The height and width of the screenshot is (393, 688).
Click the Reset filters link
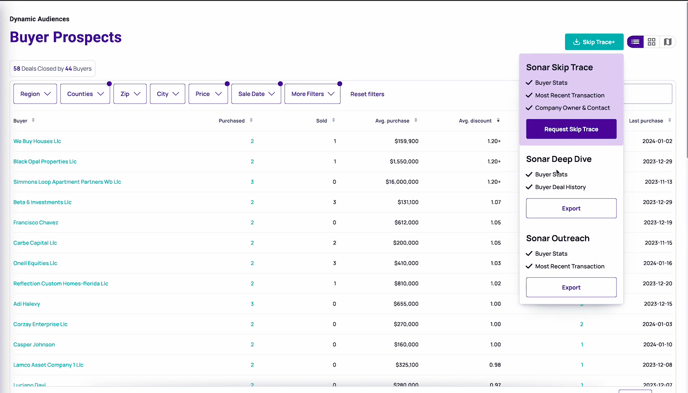(367, 94)
